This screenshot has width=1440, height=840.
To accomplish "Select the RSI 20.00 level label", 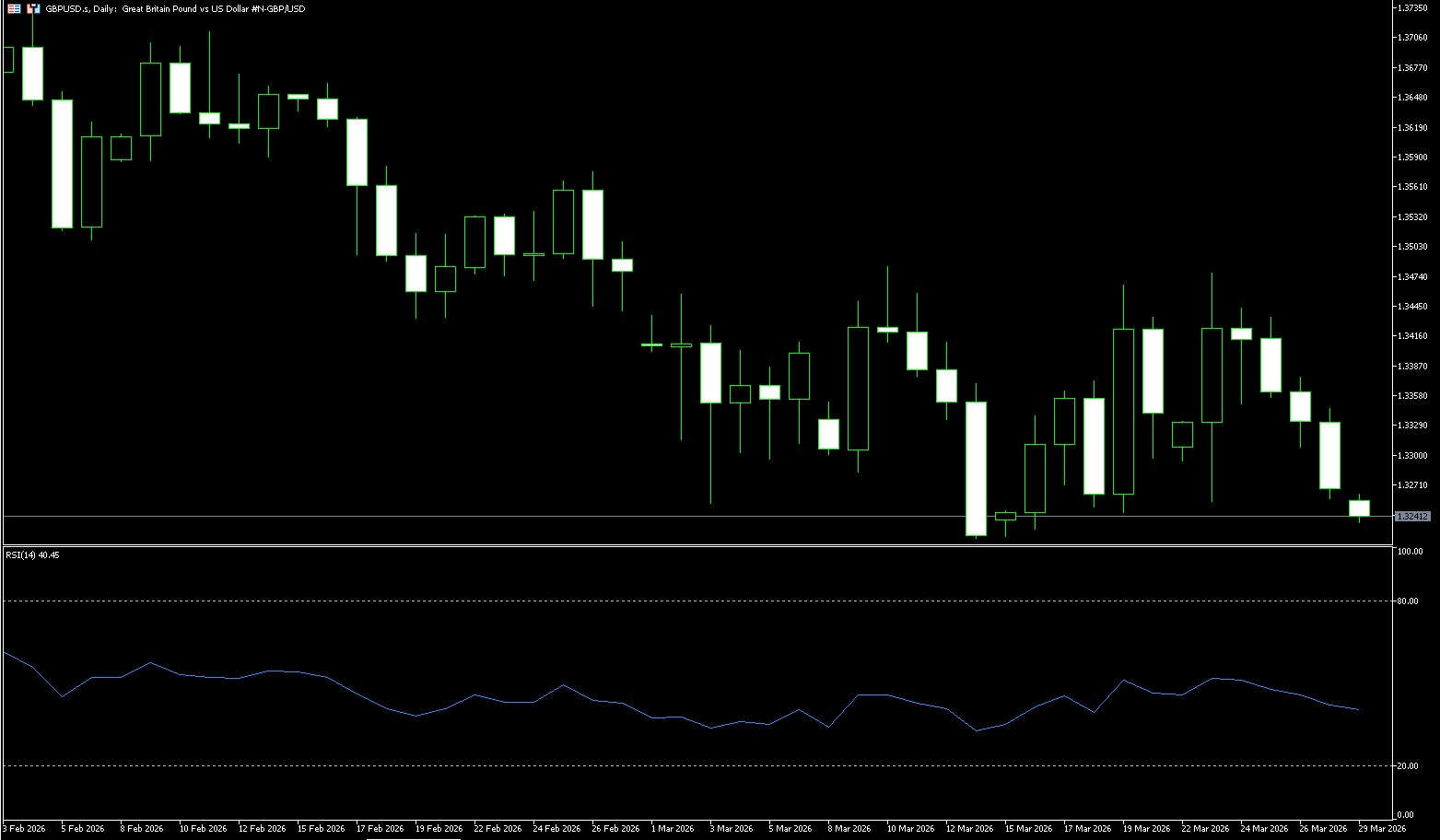I will (1408, 766).
